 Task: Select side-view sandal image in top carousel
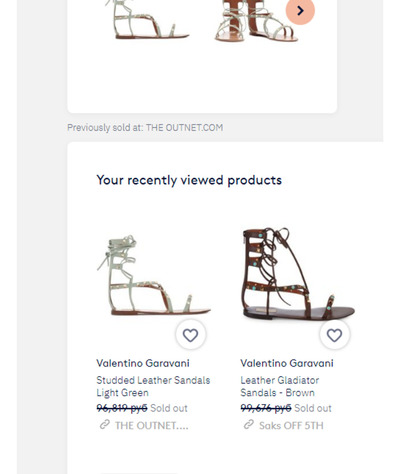[x=147, y=19]
